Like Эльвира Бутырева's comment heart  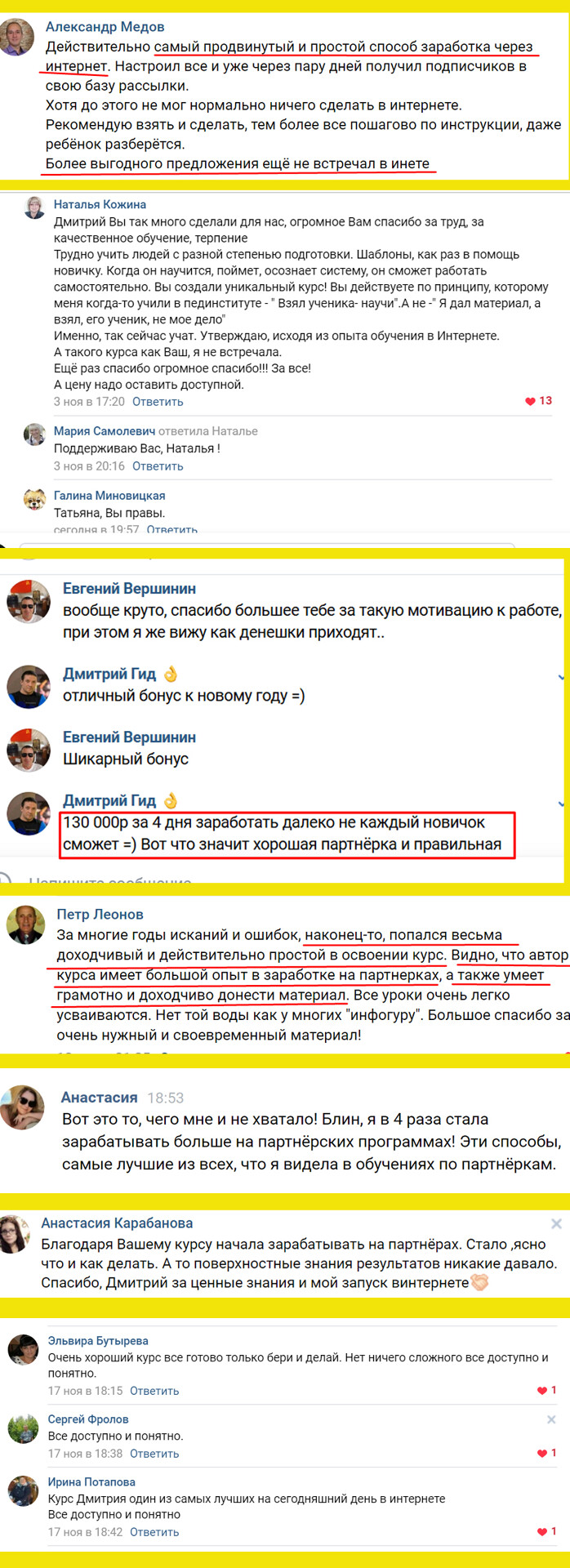pos(541,1391)
